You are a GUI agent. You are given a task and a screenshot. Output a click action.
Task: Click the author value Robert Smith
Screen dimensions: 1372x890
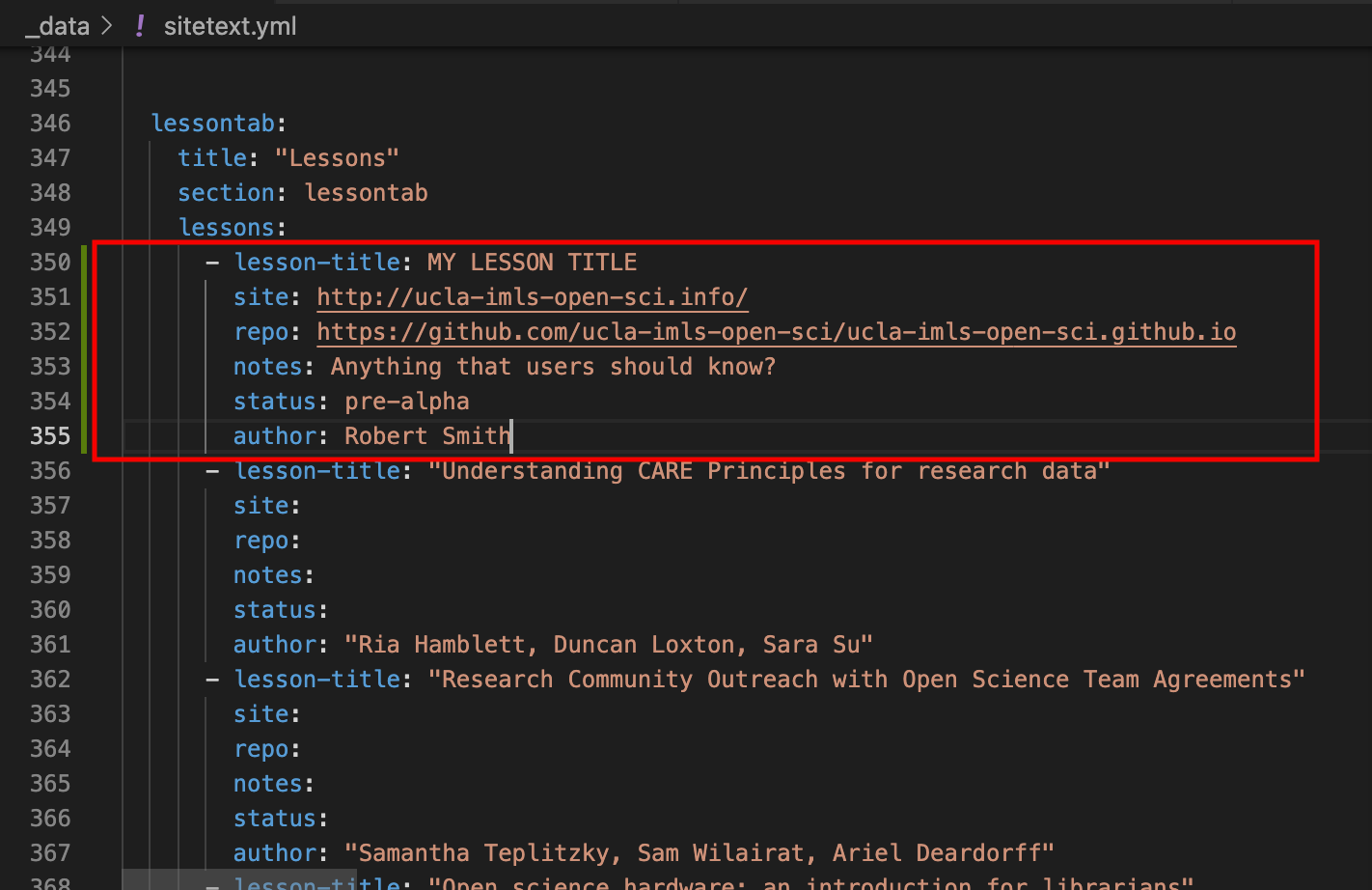click(x=427, y=436)
